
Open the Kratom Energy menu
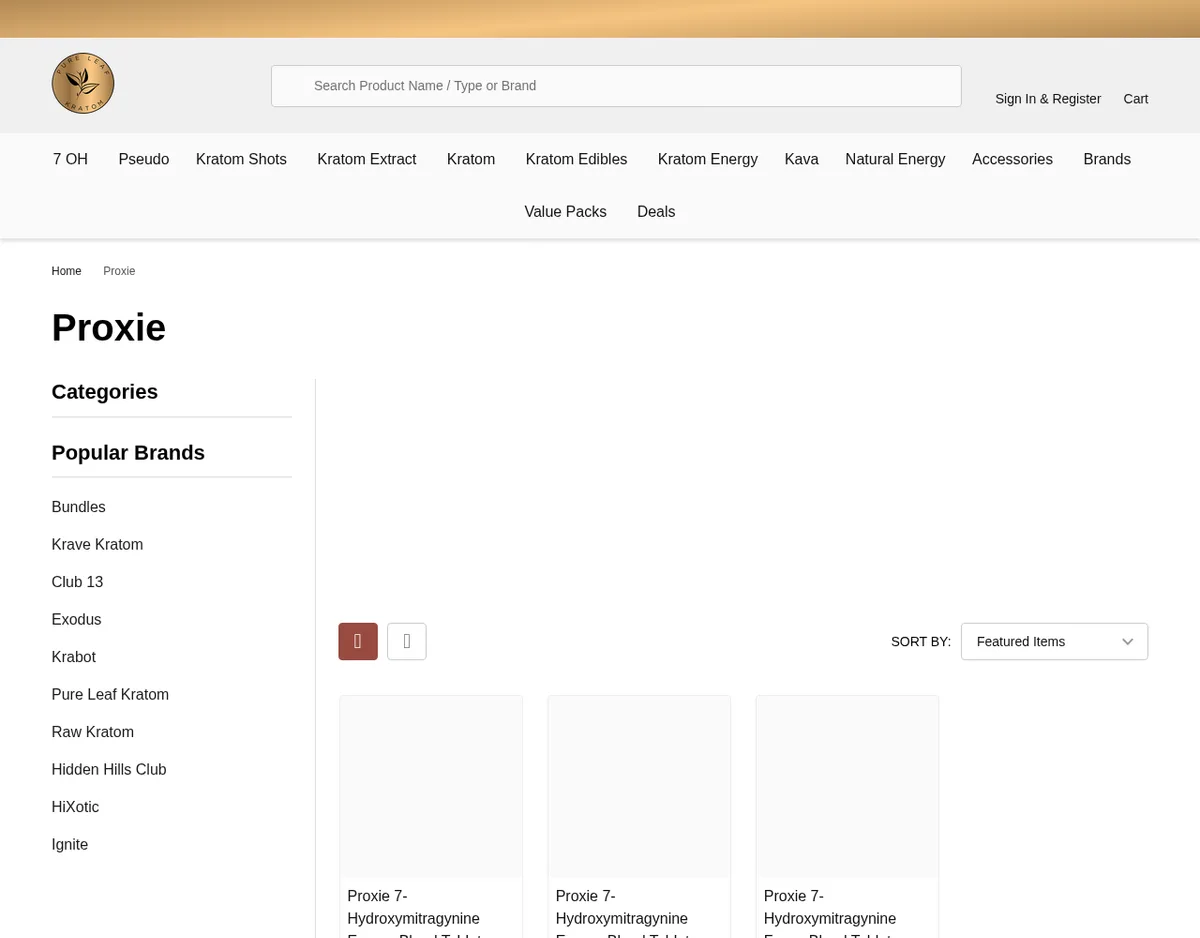(x=708, y=159)
